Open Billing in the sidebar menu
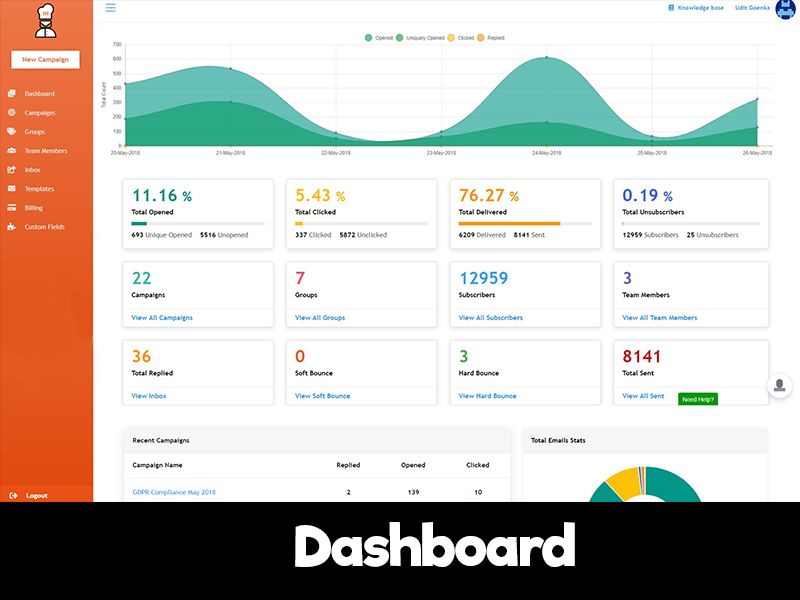Screen dimensions: 800x600 click(34, 208)
